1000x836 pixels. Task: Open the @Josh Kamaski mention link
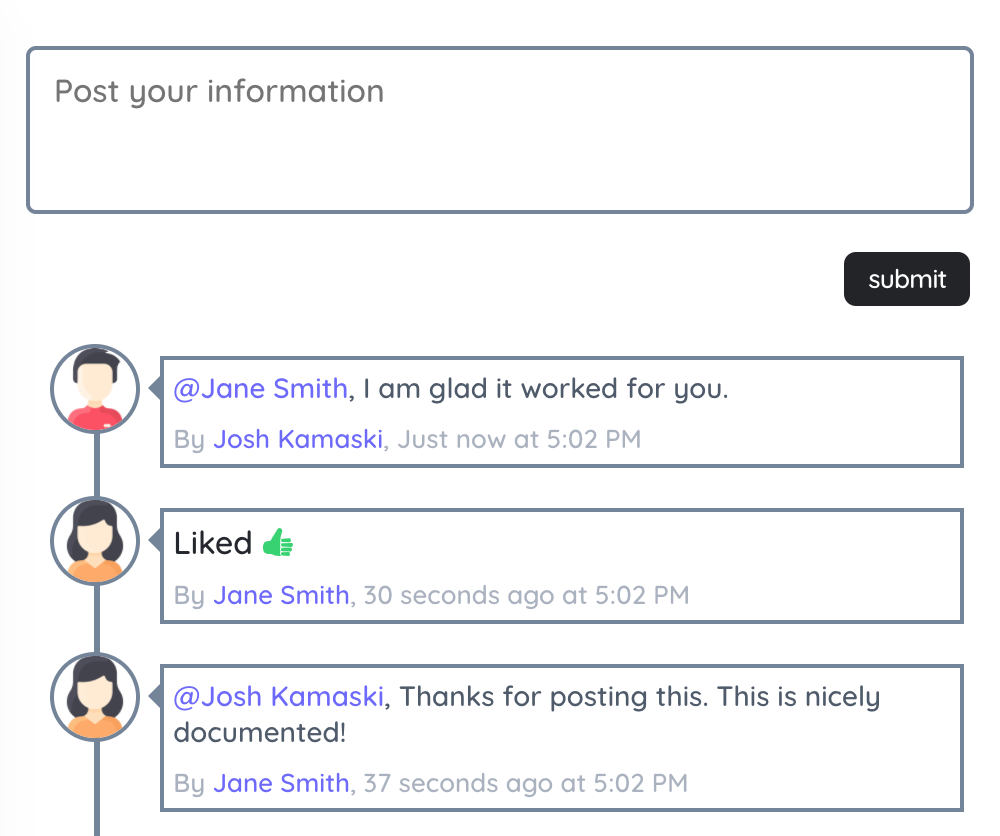point(279,696)
